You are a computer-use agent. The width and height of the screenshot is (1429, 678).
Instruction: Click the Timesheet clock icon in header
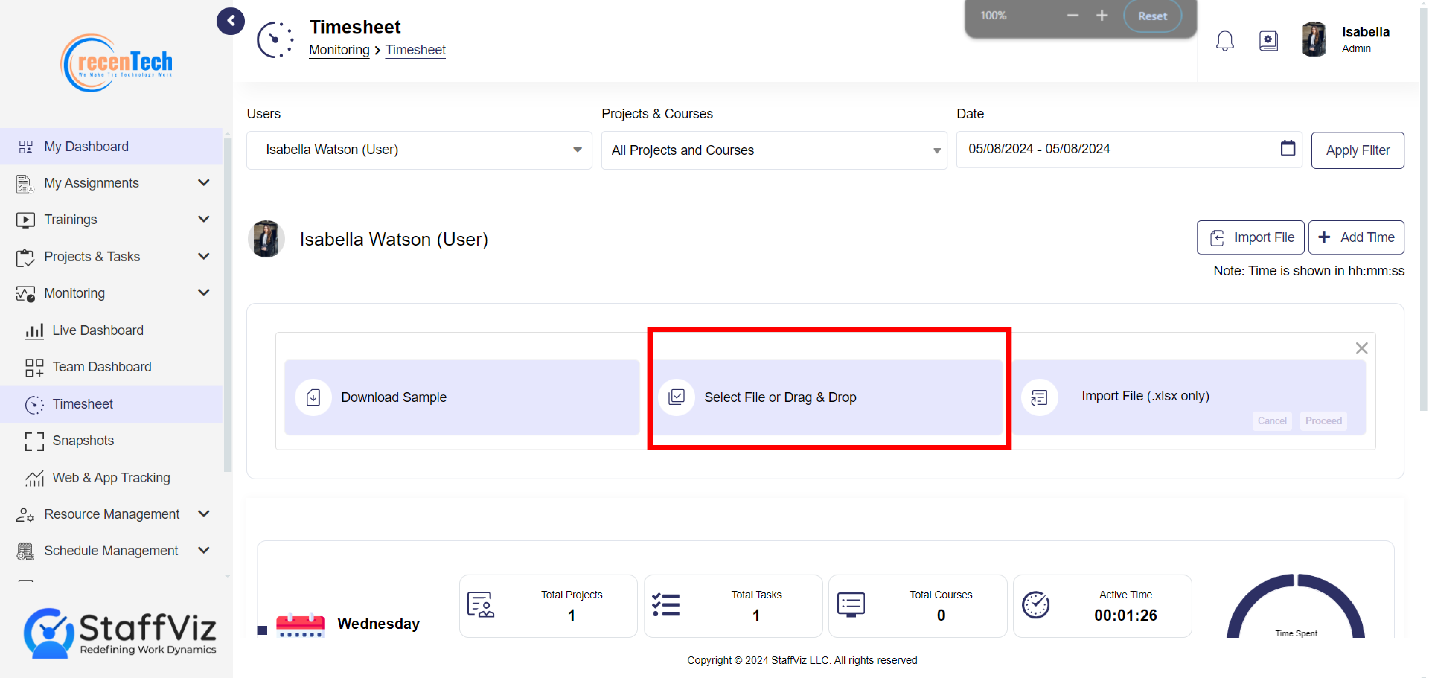(x=275, y=39)
